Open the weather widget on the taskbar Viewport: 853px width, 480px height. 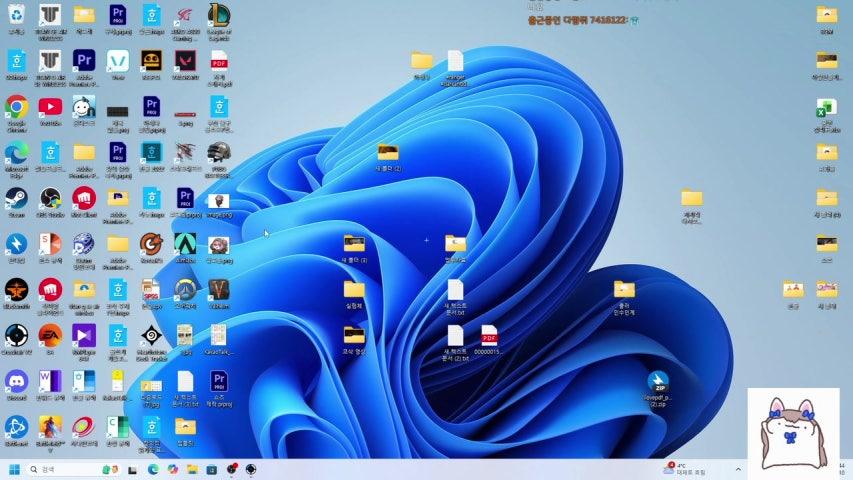pos(685,469)
